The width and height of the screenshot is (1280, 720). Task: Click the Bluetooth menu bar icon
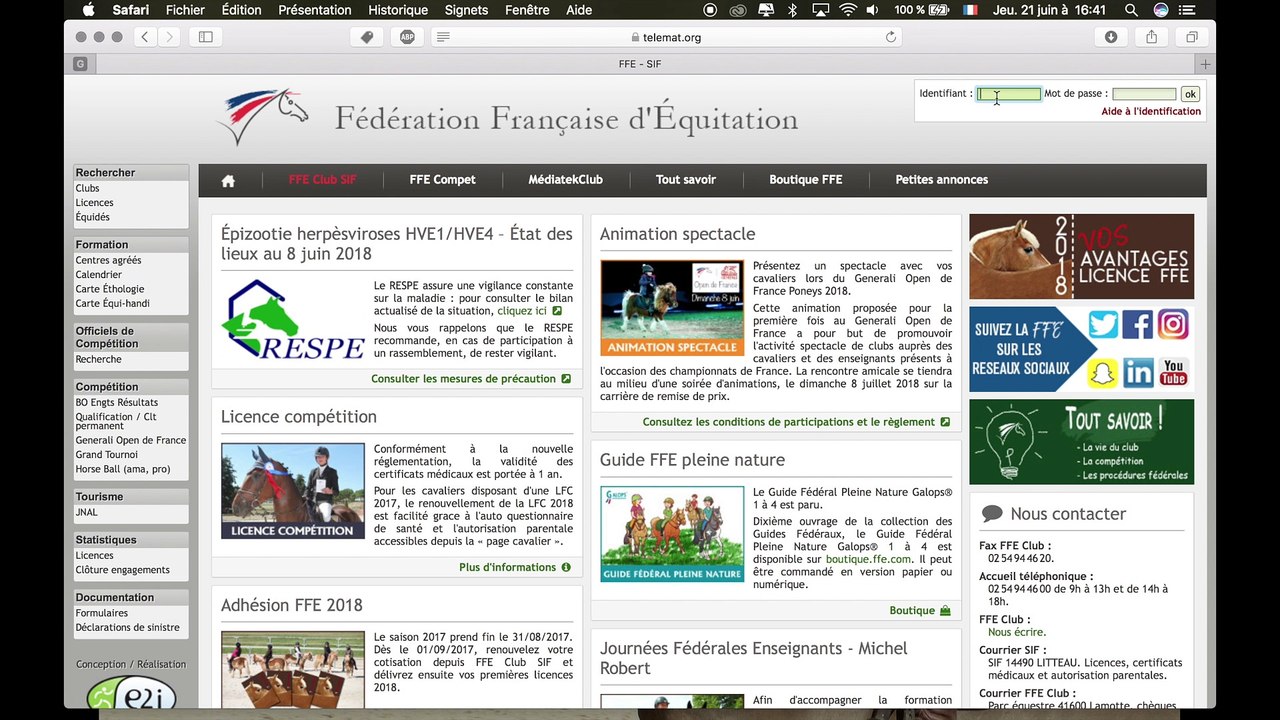[793, 10]
